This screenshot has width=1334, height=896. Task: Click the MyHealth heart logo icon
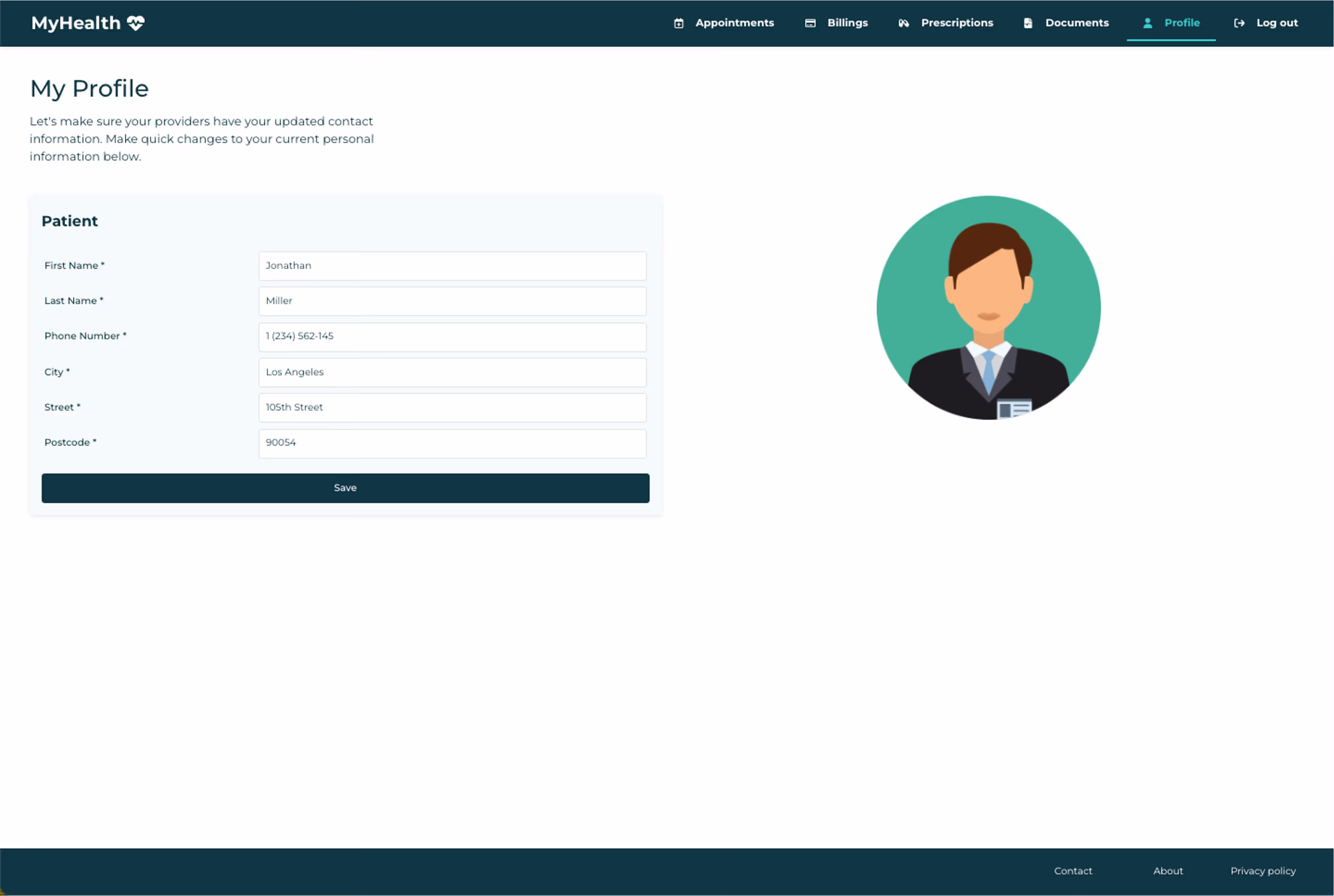click(x=136, y=23)
